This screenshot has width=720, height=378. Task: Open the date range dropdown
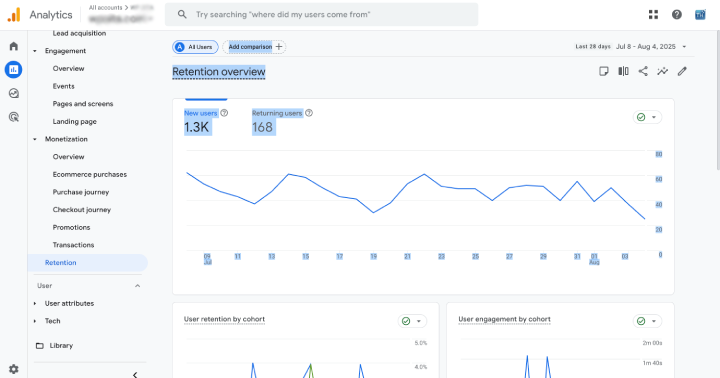(x=684, y=47)
